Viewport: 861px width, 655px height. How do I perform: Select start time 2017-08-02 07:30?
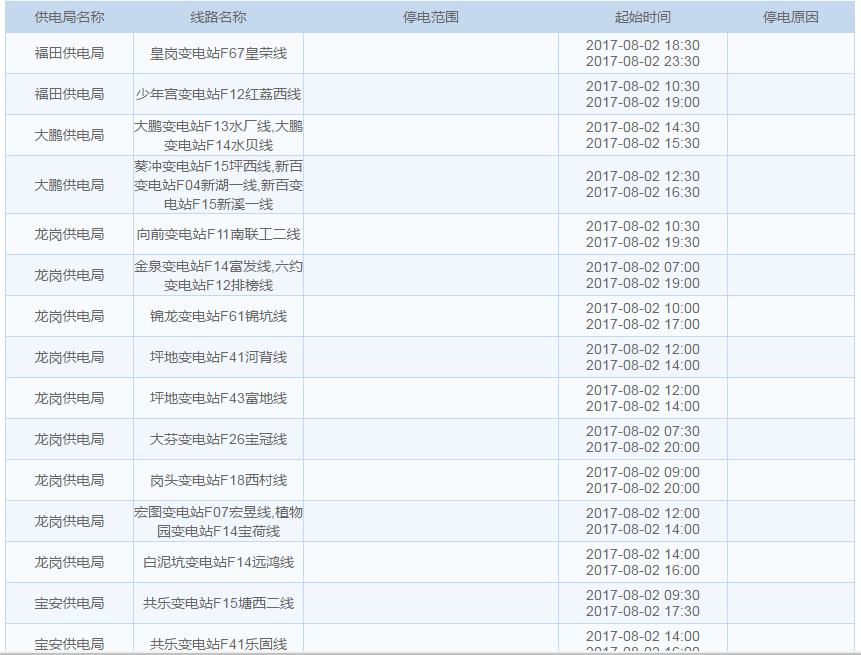coord(643,431)
